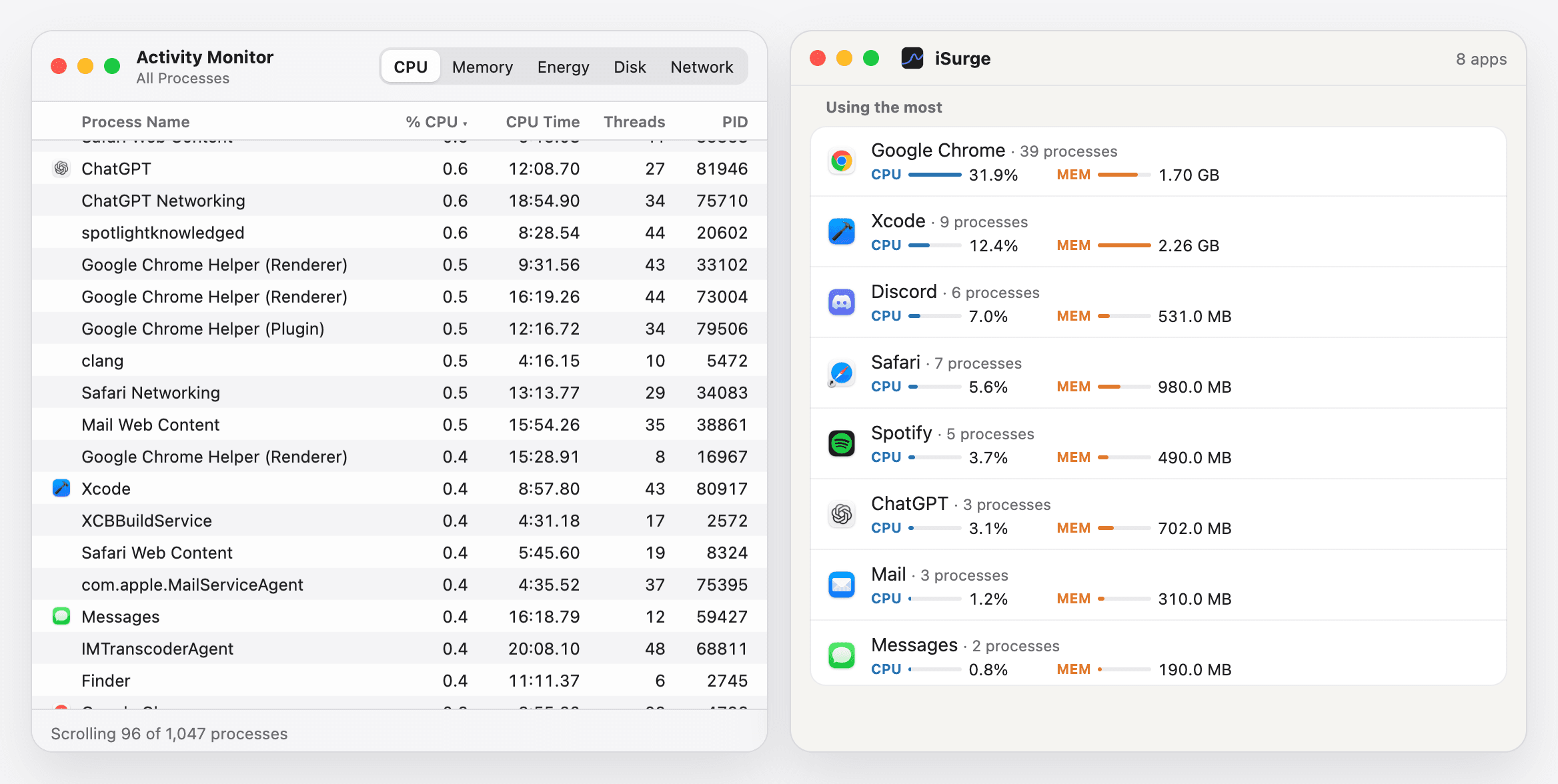Select the XCBBuildService process row
Screen dimensions: 1558x784
tap(400, 521)
